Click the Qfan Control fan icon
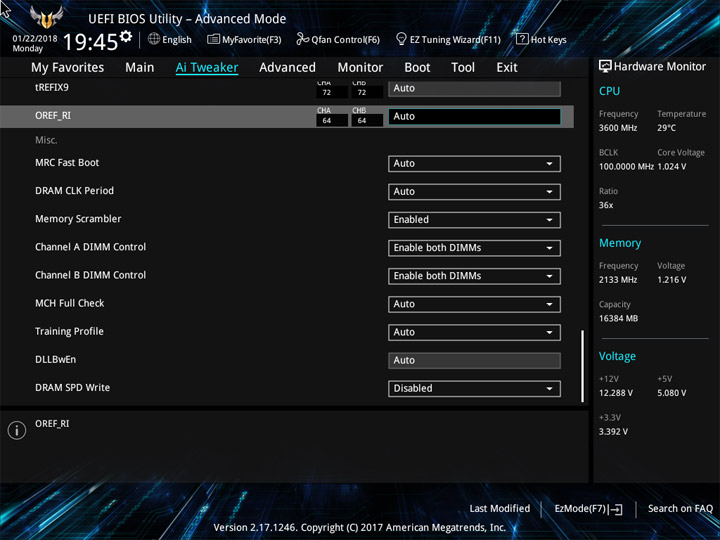This screenshot has width=720, height=540. [x=302, y=39]
